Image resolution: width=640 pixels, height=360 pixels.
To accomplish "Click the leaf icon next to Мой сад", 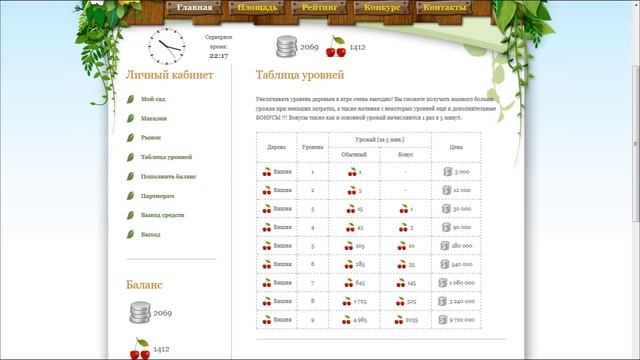I will click(x=131, y=99).
